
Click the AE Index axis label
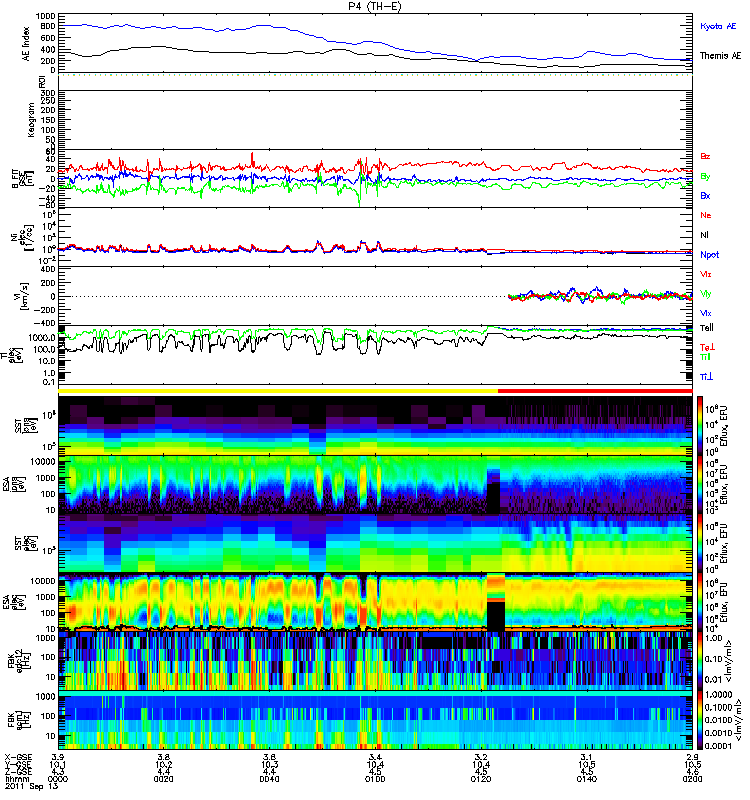click(x=26, y=43)
